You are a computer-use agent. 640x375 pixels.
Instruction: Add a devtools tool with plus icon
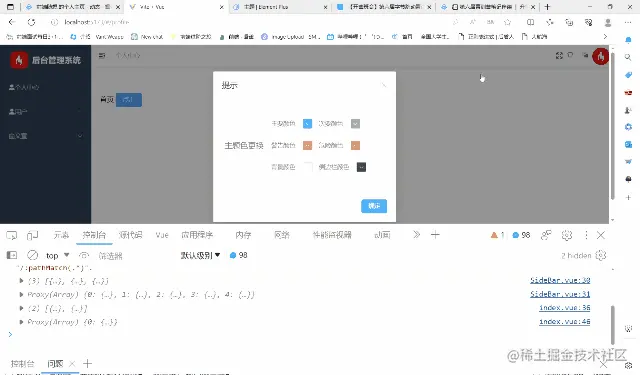(435, 235)
